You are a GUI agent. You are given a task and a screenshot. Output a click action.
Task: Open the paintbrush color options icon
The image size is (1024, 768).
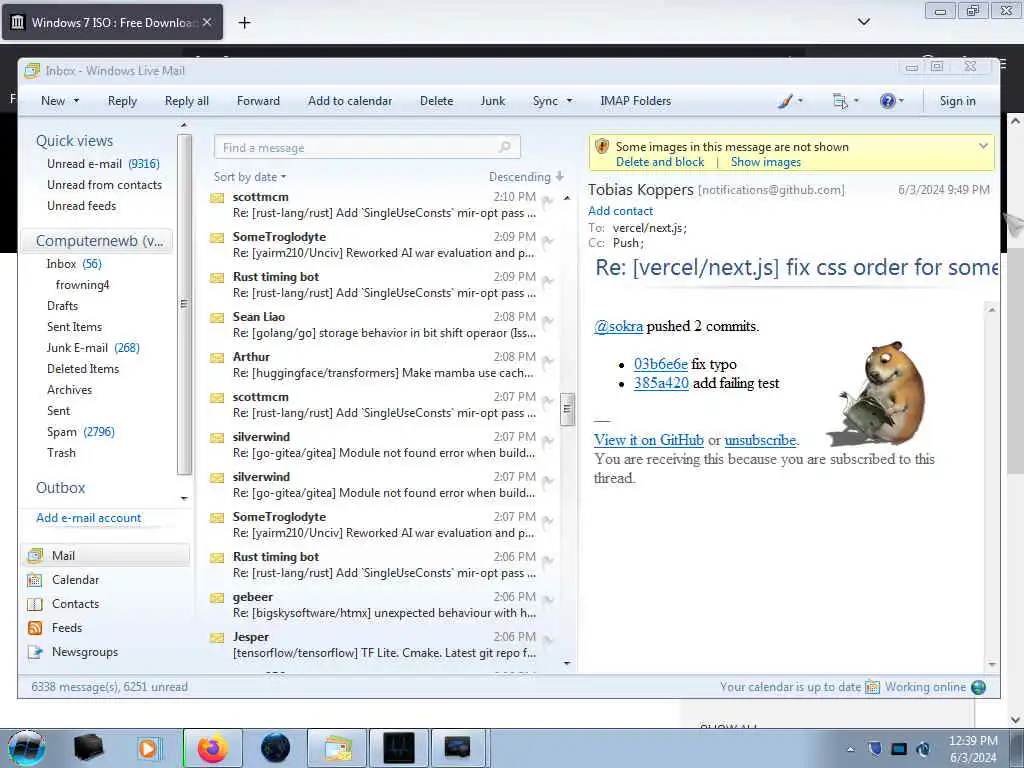tap(786, 101)
